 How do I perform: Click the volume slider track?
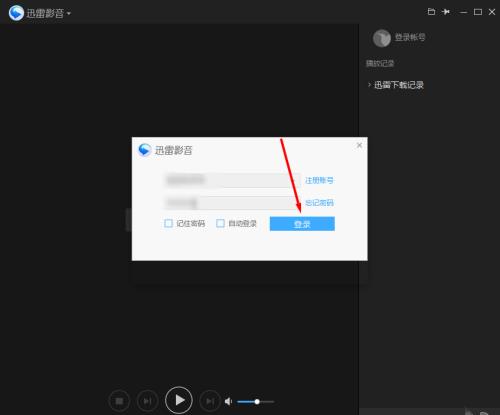(256, 402)
